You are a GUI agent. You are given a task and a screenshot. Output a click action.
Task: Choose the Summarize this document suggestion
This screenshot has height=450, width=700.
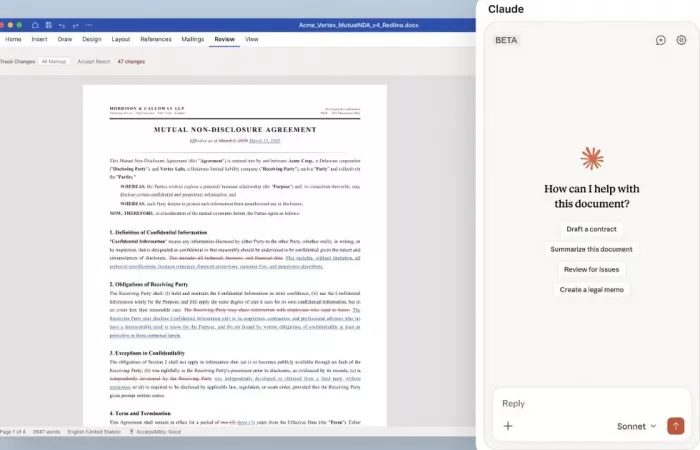(x=591, y=249)
